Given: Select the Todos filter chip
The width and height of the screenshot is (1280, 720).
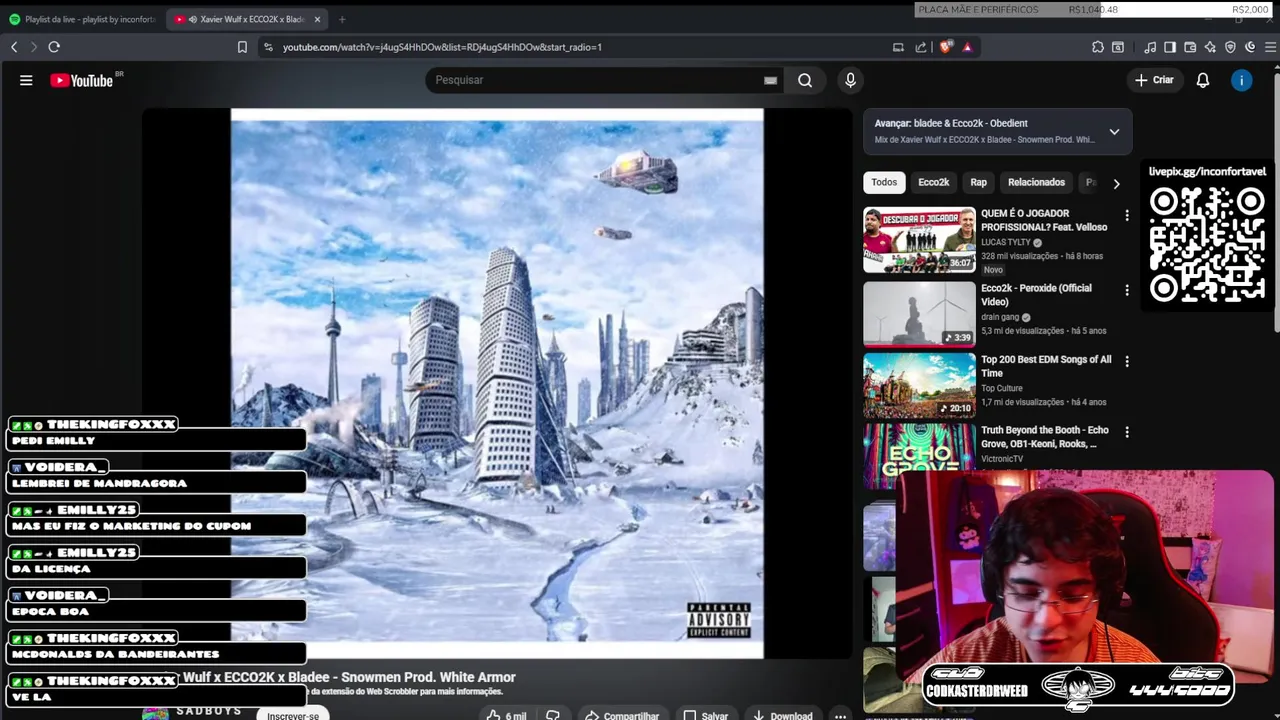Looking at the screenshot, I should pos(884,182).
